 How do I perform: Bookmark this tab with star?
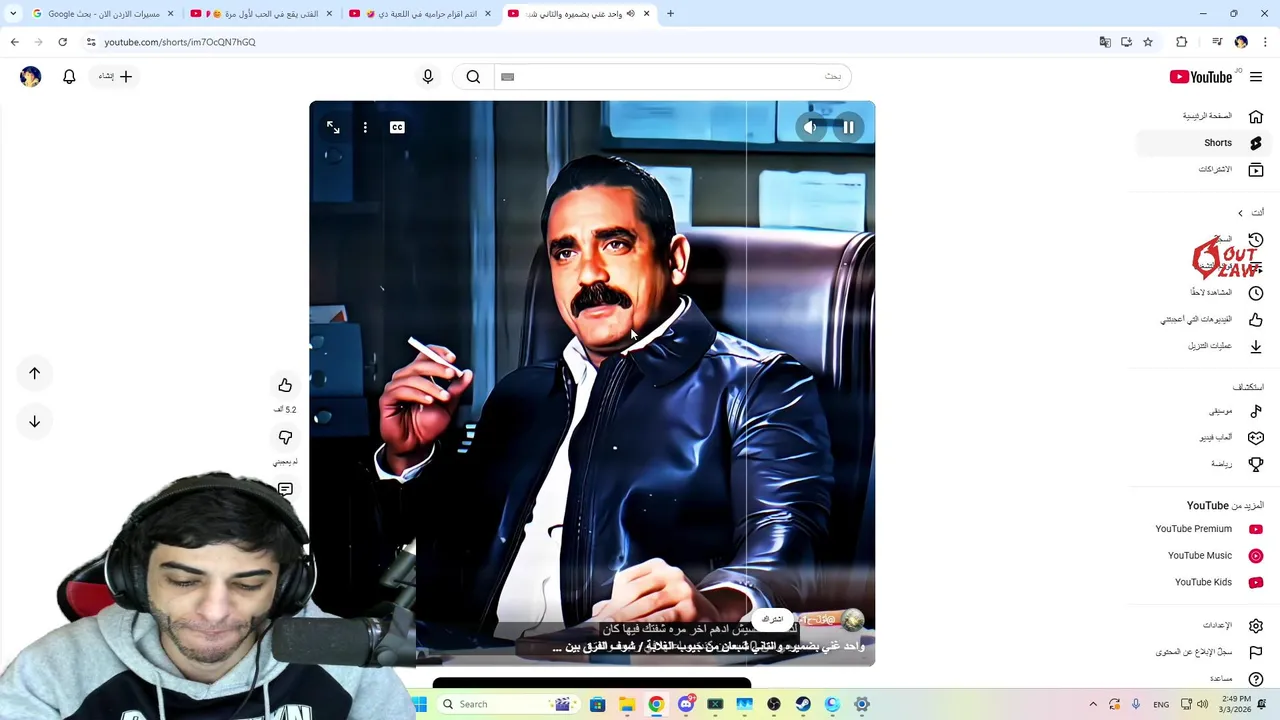click(1148, 42)
